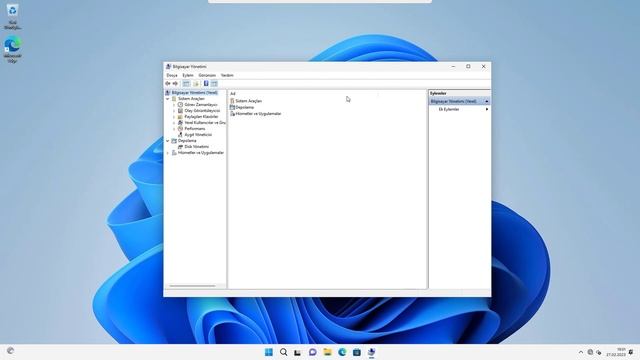Open the Windows Start menu

click(x=269, y=352)
